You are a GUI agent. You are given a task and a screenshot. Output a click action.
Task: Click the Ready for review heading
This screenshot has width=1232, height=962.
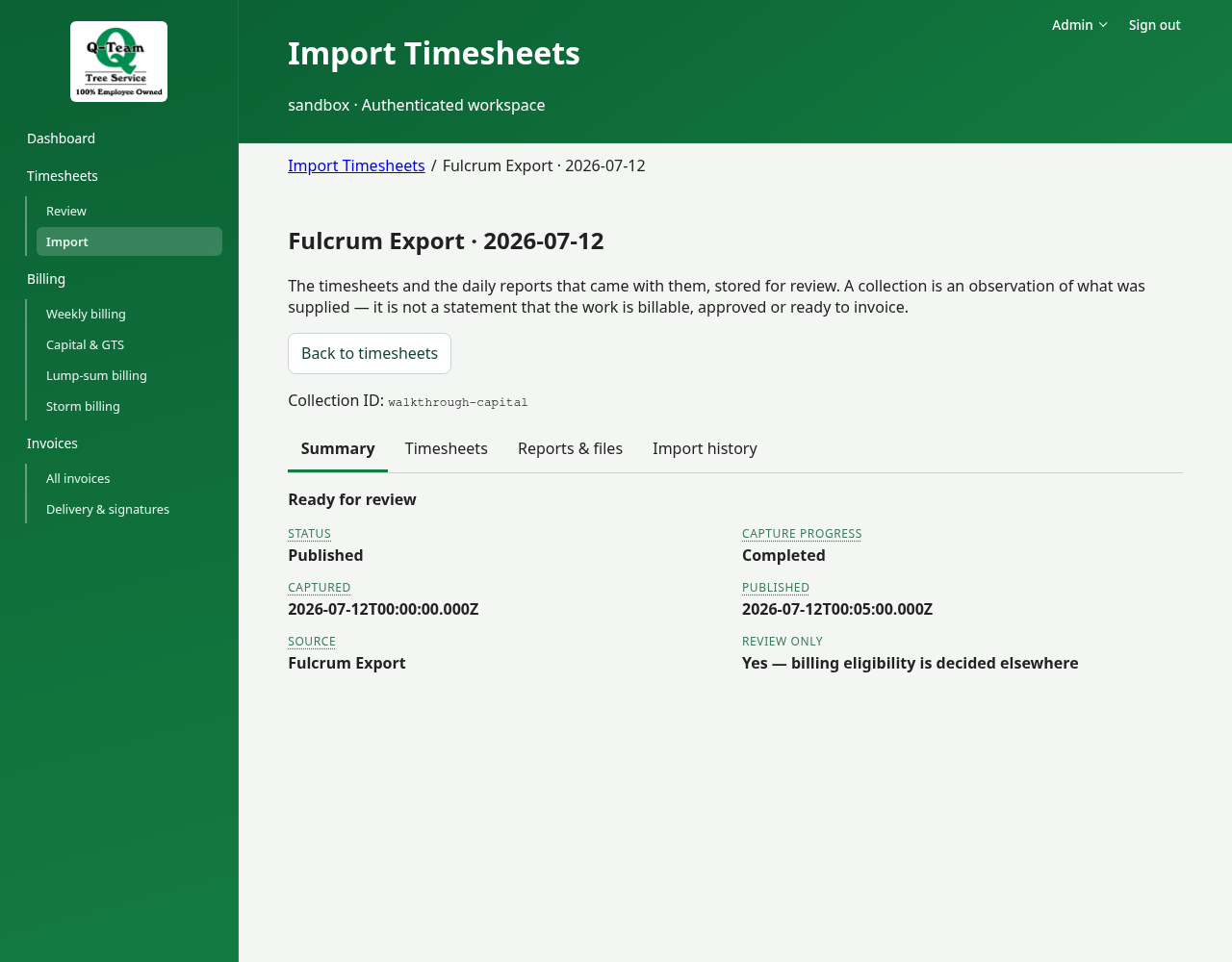tap(352, 499)
